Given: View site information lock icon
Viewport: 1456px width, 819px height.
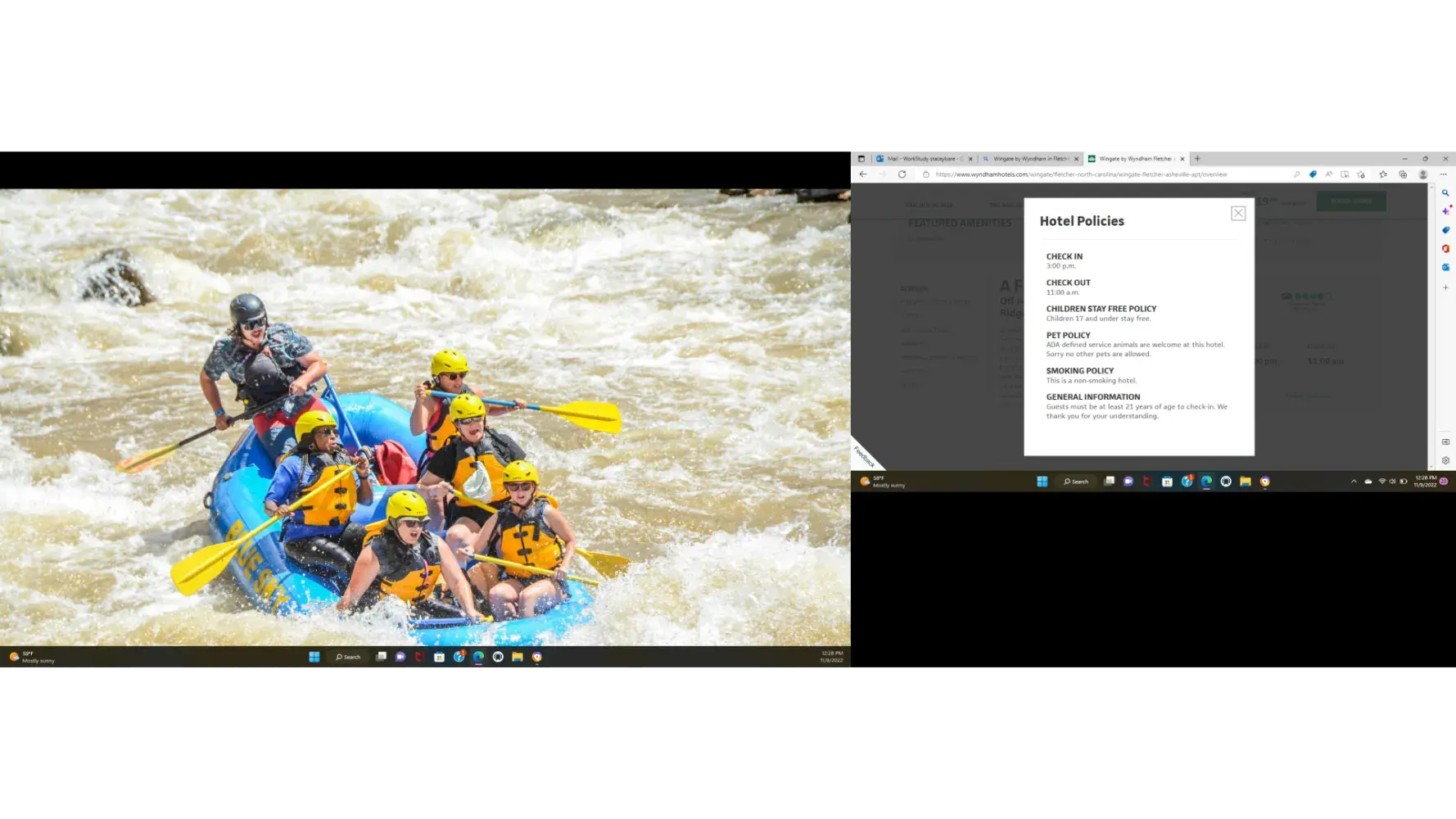Looking at the screenshot, I should tap(926, 174).
